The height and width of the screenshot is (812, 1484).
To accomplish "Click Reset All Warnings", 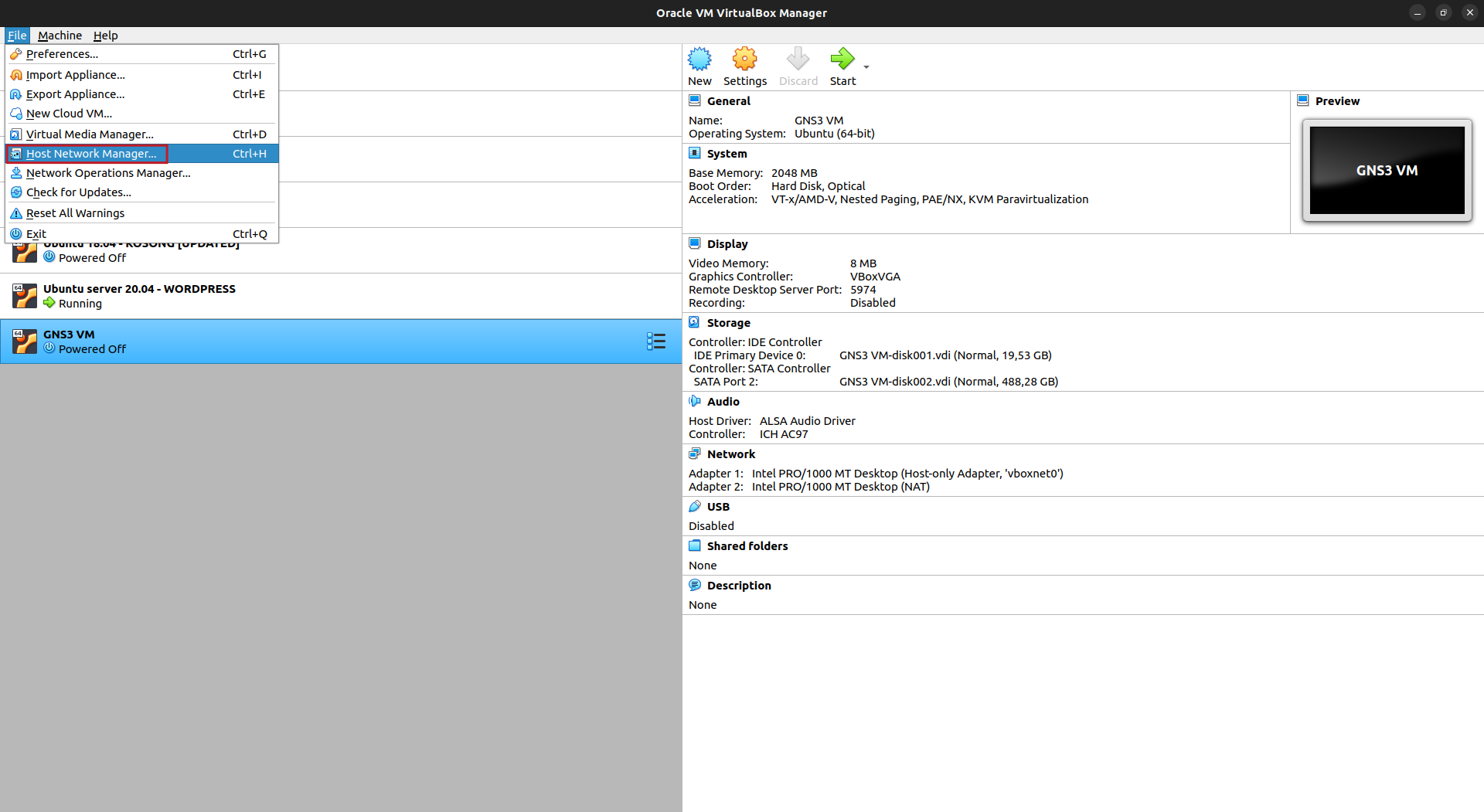I will point(74,212).
